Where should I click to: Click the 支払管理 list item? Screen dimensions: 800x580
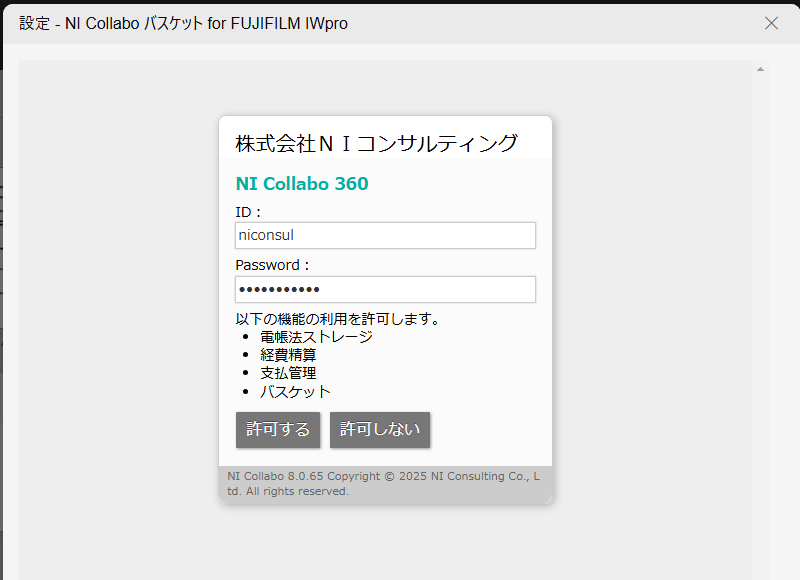click(x=288, y=373)
